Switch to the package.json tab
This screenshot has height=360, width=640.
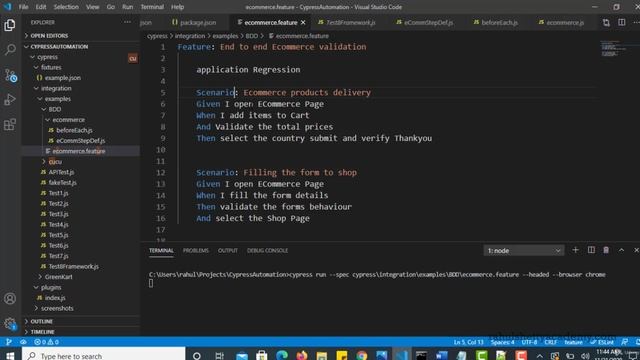[x=194, y=22]
